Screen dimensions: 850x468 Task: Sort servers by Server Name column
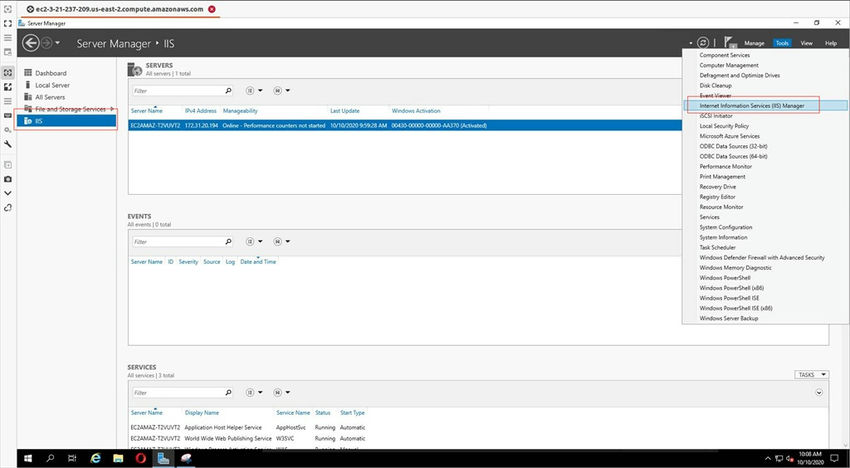(146, 111)
